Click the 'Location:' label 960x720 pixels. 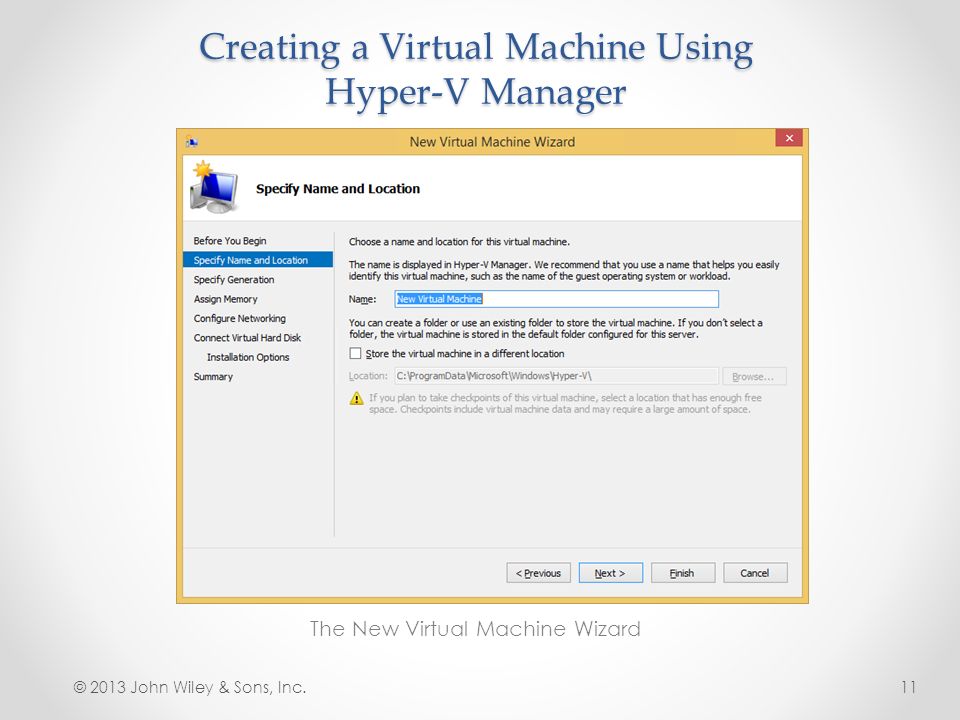tap(368, 376)
